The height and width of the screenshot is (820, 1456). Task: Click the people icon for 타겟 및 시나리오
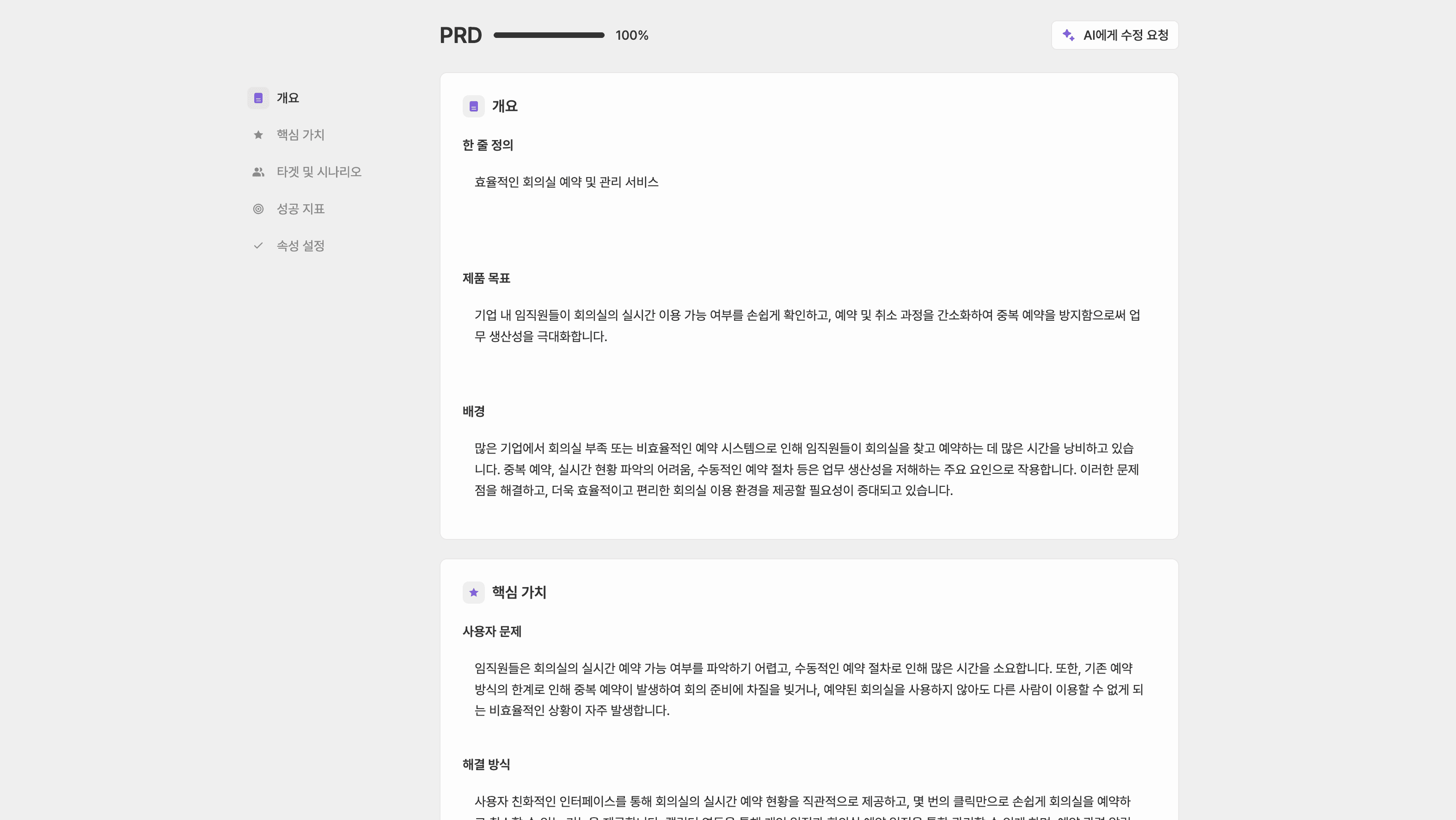pyautogui.click(x=258, y=172)
